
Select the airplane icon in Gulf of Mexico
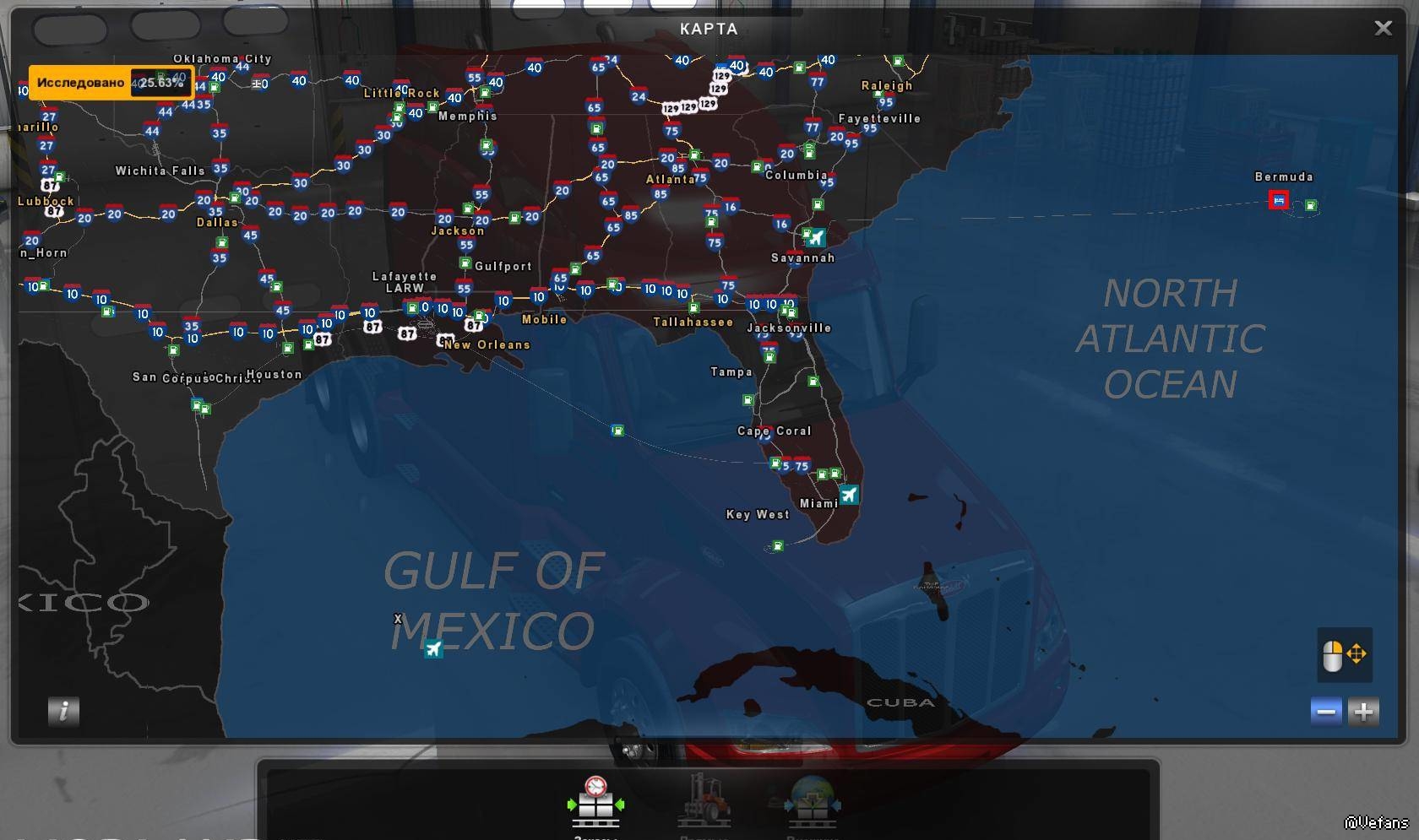click(433, 648)
